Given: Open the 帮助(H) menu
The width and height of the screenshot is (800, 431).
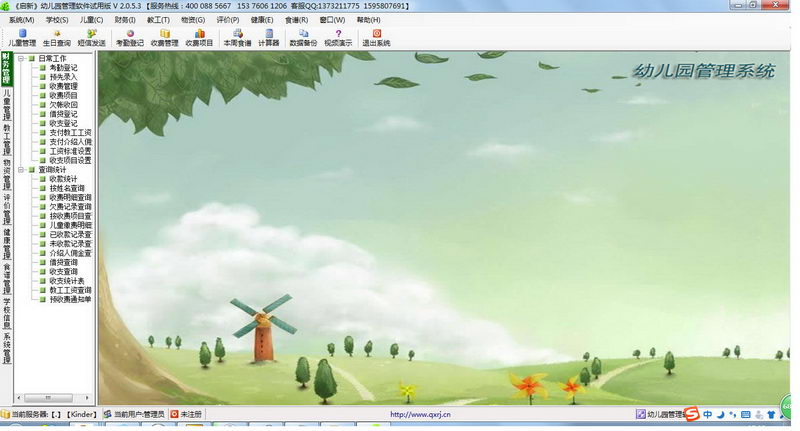Looking at the screenshot, I should [x=368, y=20].
